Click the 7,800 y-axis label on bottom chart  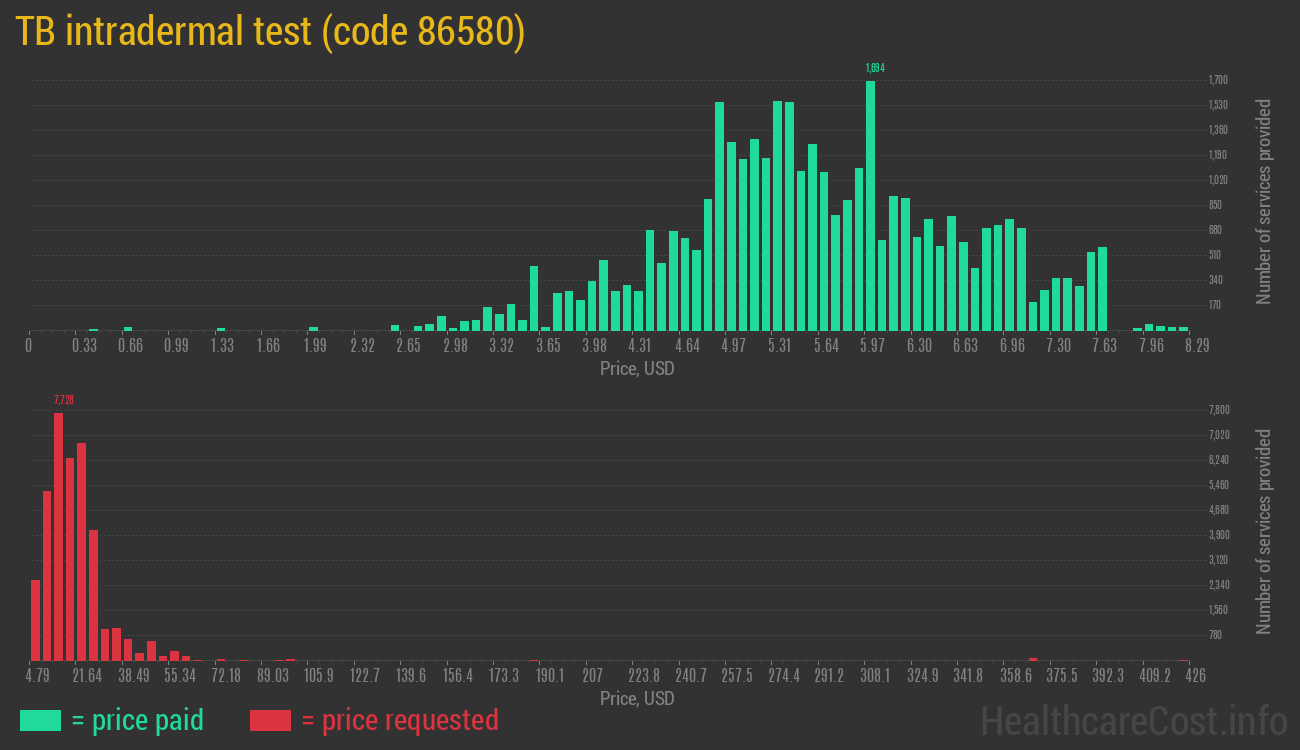pyautogui.click(x=1218, y=410)
